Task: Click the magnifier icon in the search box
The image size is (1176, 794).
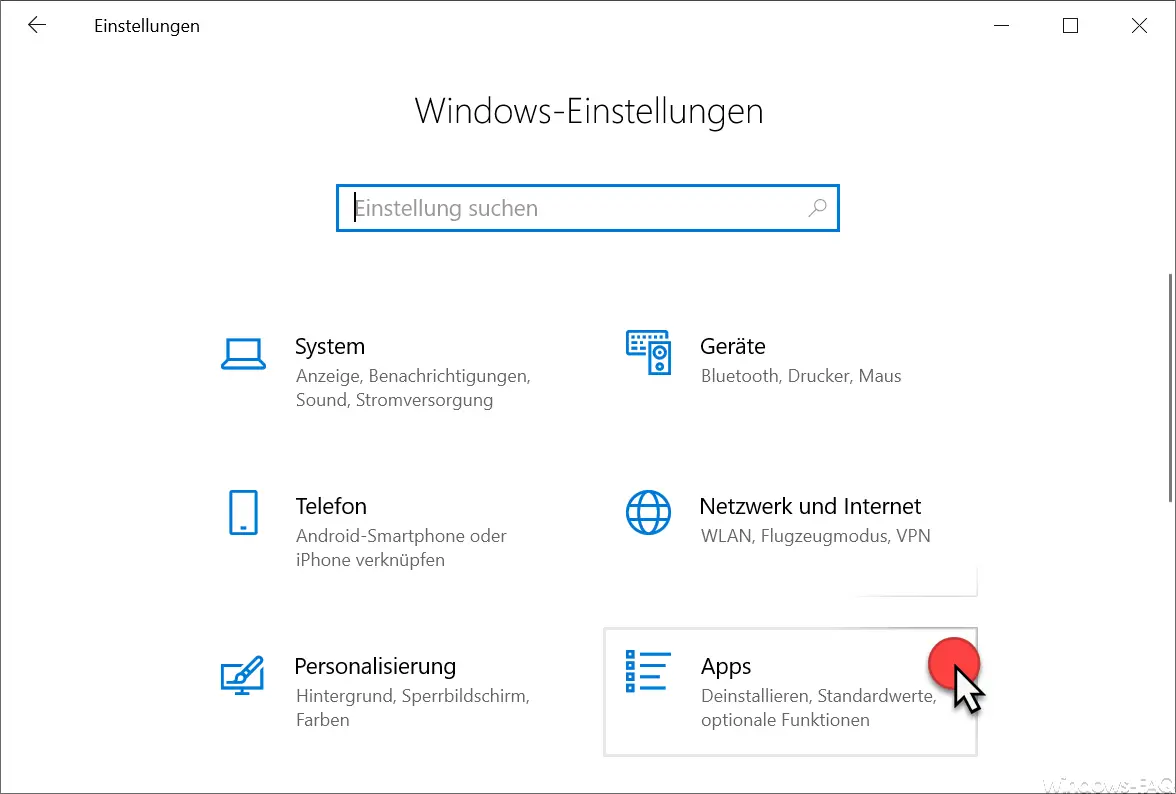Action: pyautogui.click(x=818, y=208)
